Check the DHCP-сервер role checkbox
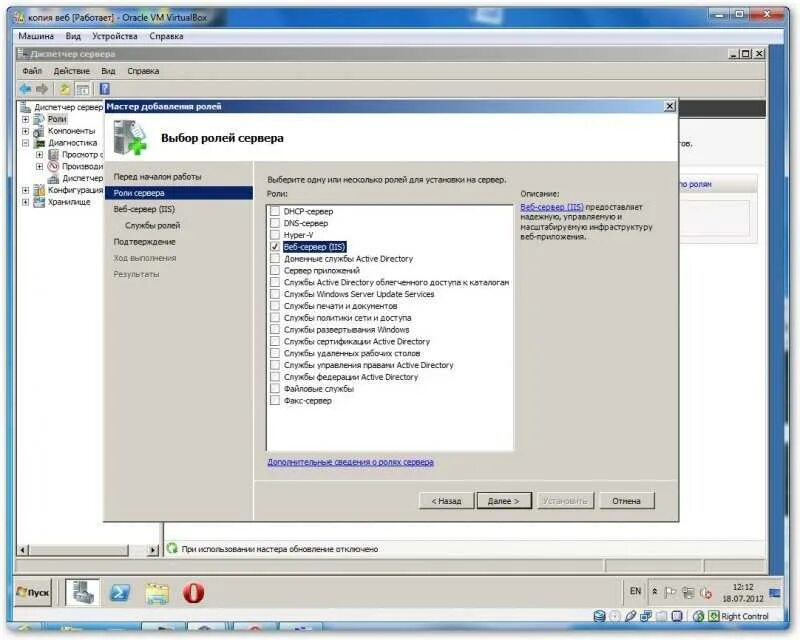 (x=275, y=211)
